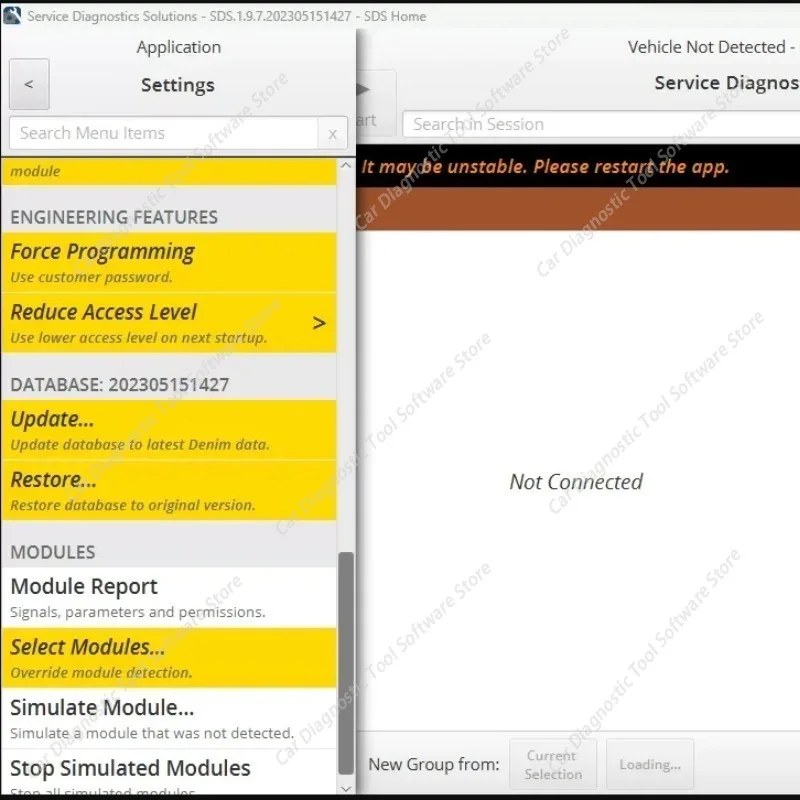Open Select Modules... override option
This screenshot has width=800, height=800.
[169, 658]
